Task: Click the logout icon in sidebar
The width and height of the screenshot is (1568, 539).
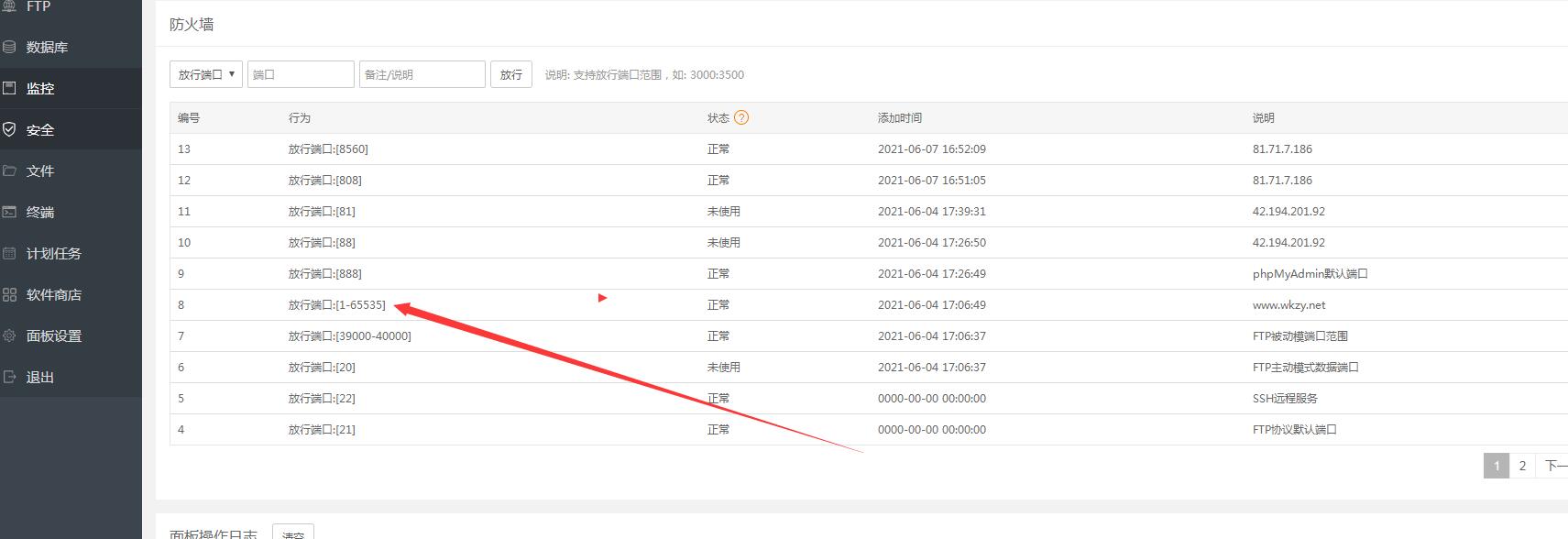Action: [9, 377]
